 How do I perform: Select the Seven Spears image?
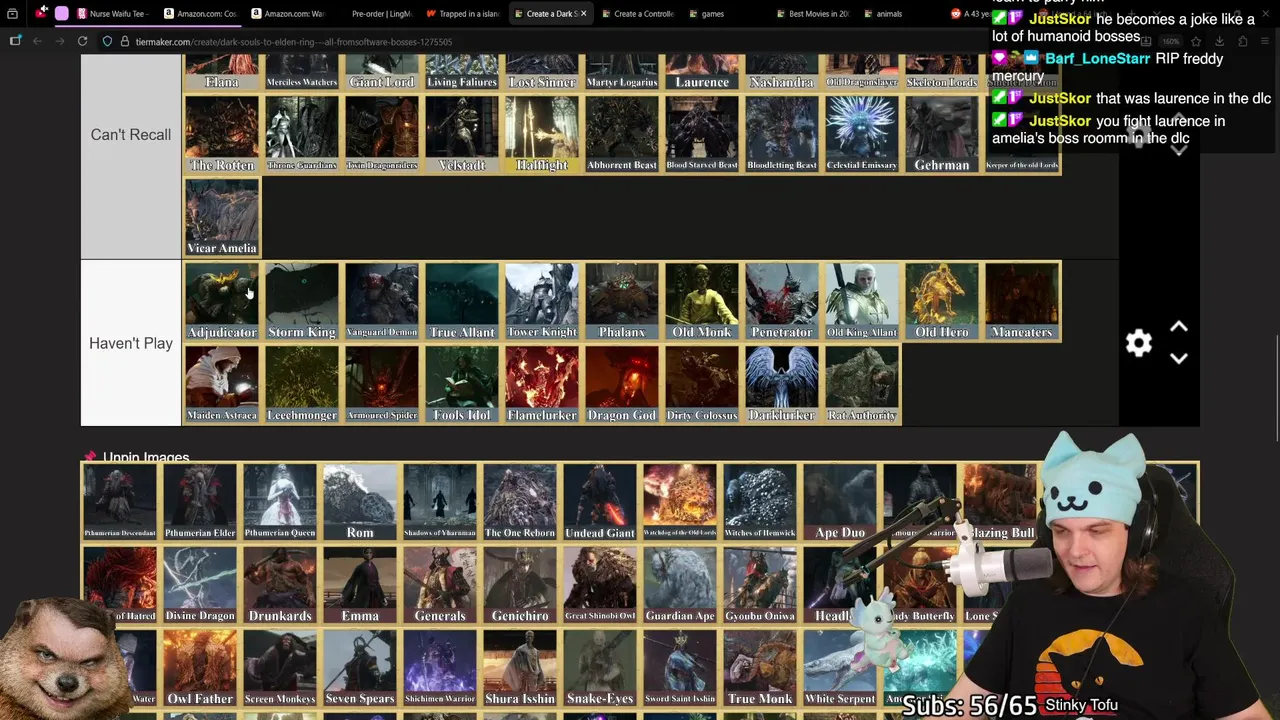360,668
